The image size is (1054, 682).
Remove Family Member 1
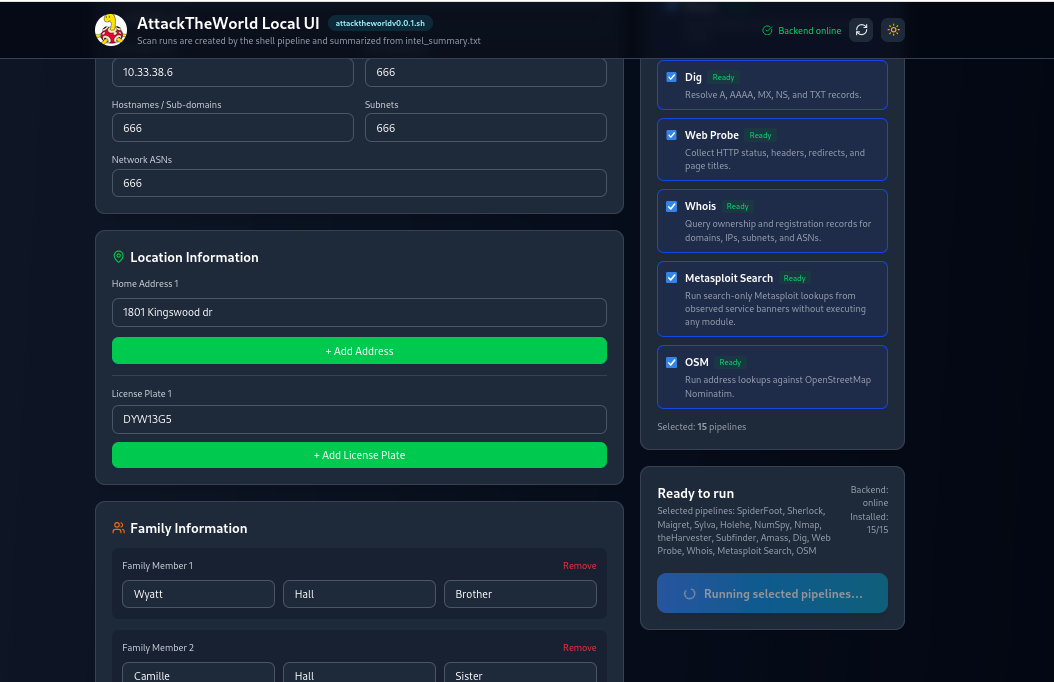579,566
